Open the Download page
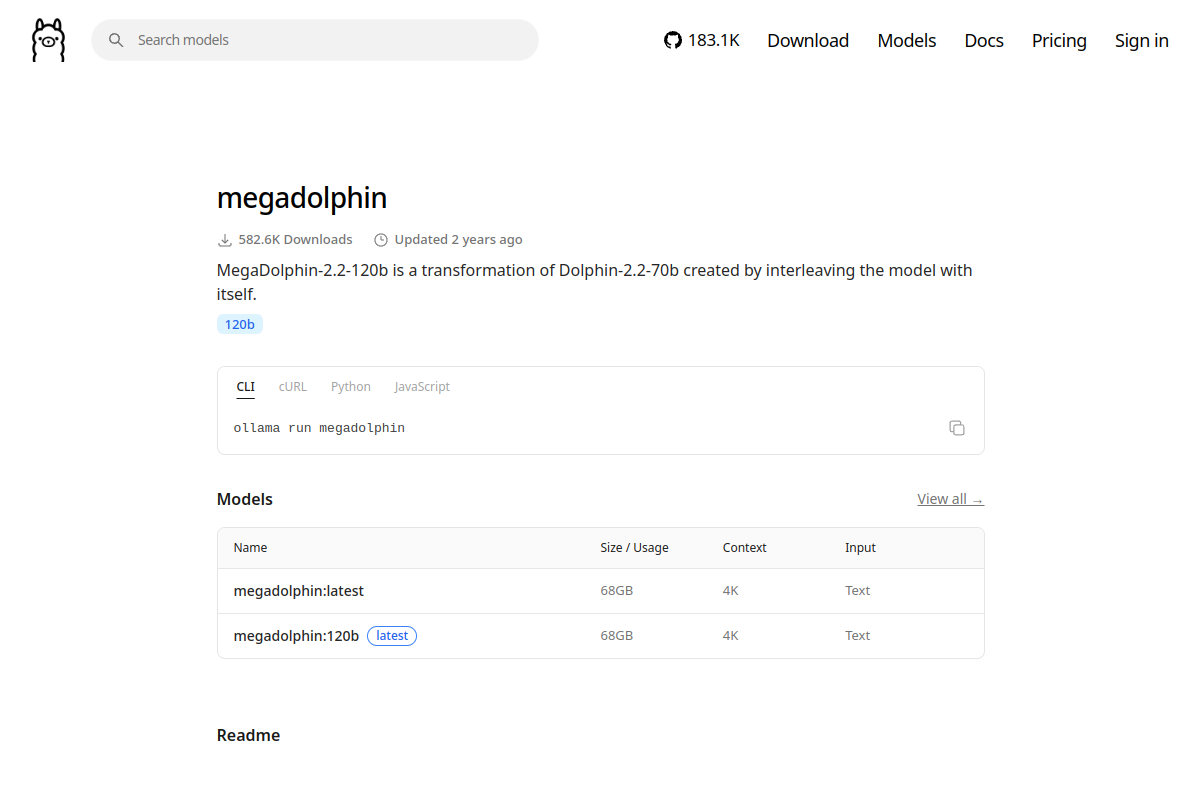This screenshot has height=800, width=1200. coord(808,40)
